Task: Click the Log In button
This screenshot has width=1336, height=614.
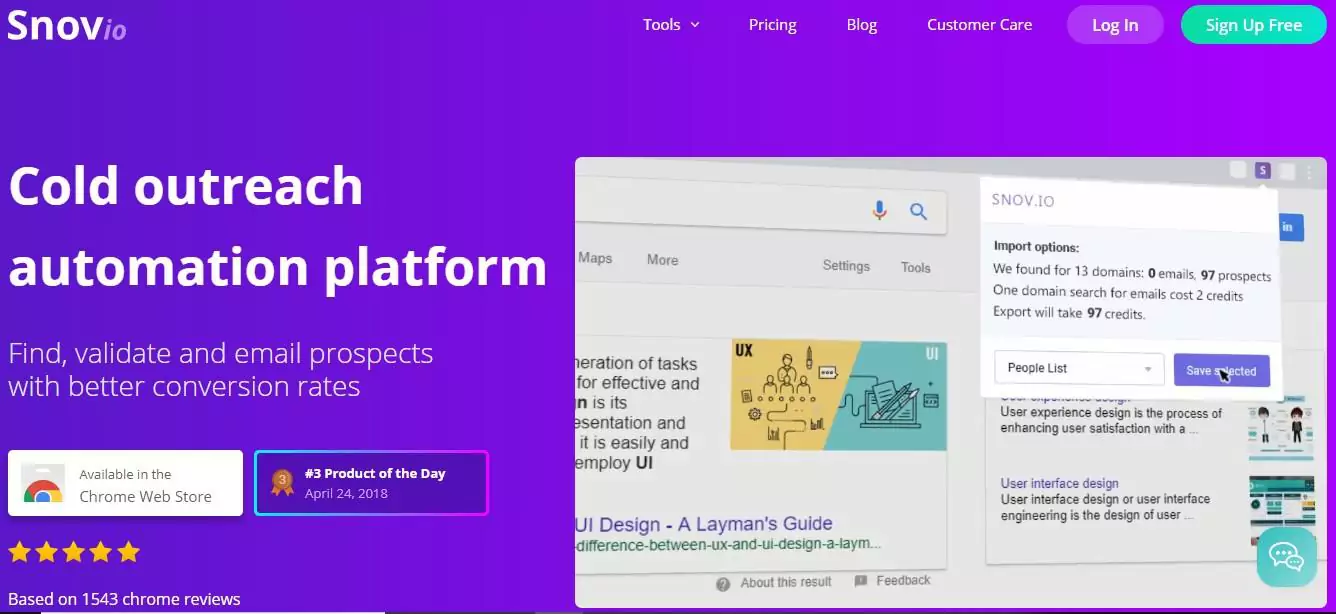Action: pos(1115,25)
